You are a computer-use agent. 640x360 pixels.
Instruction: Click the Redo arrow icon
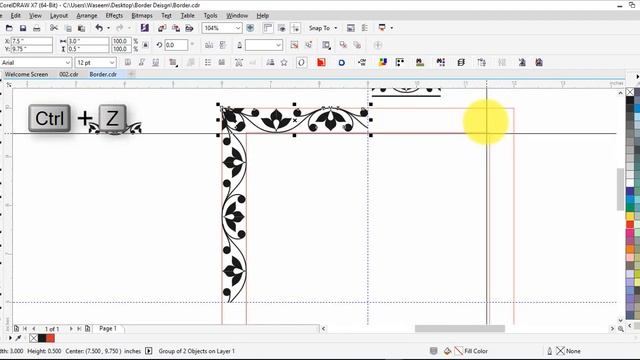[120, 28]
